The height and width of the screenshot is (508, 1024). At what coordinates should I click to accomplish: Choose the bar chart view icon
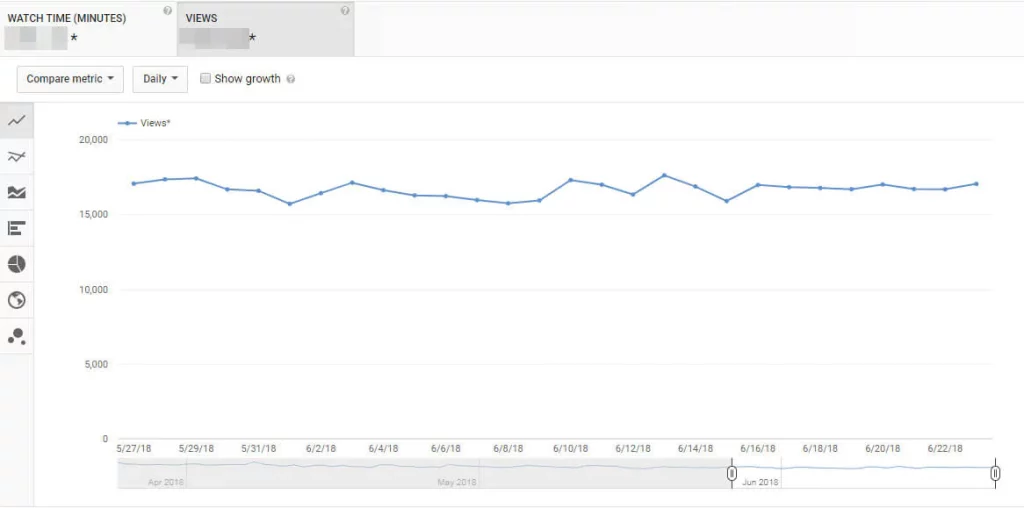coord(16,228)
